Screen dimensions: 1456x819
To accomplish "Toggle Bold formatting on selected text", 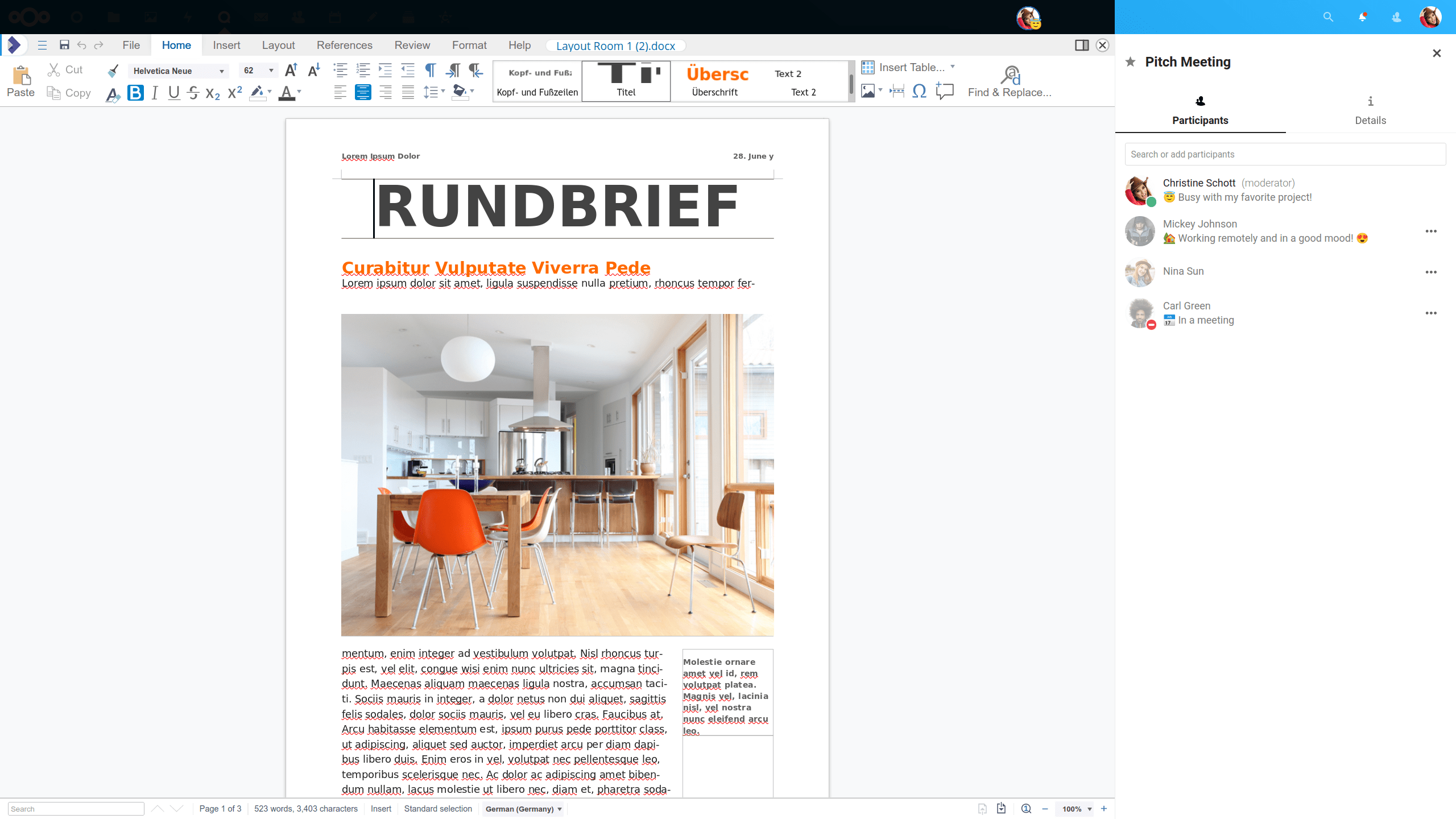I will [x=137, y=93].
